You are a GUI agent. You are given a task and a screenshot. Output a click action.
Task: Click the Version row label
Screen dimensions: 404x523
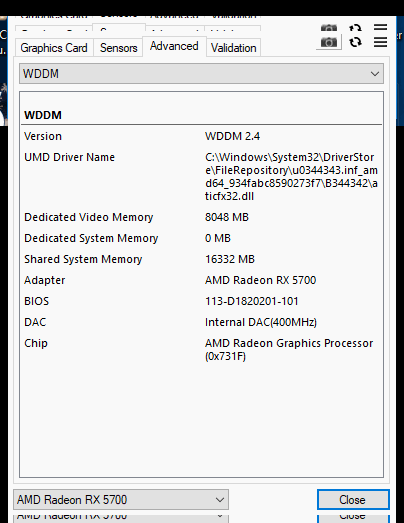click(43, 136)
